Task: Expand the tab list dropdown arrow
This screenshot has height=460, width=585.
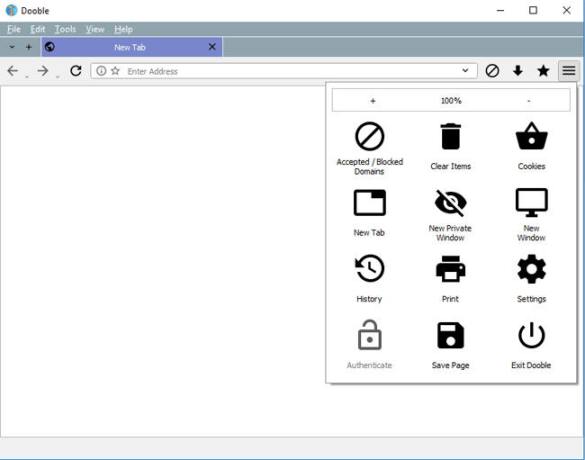Action: click(12, 47)
